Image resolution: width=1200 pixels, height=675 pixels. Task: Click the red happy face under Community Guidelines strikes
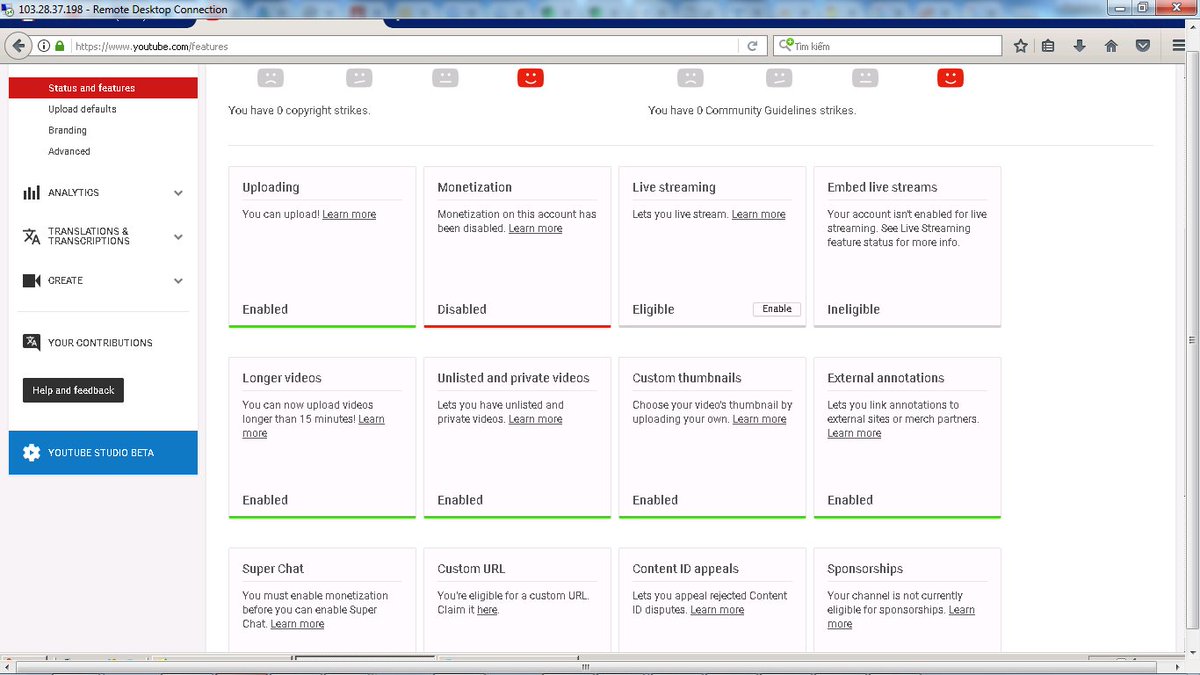click(950, 77)
